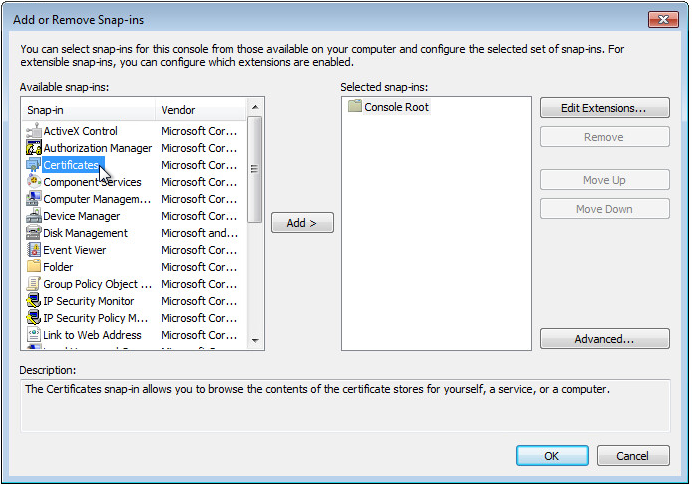The image size is (692, 485).
Task: Click the Device Manager icon
Action: click(x=34, y=216)
